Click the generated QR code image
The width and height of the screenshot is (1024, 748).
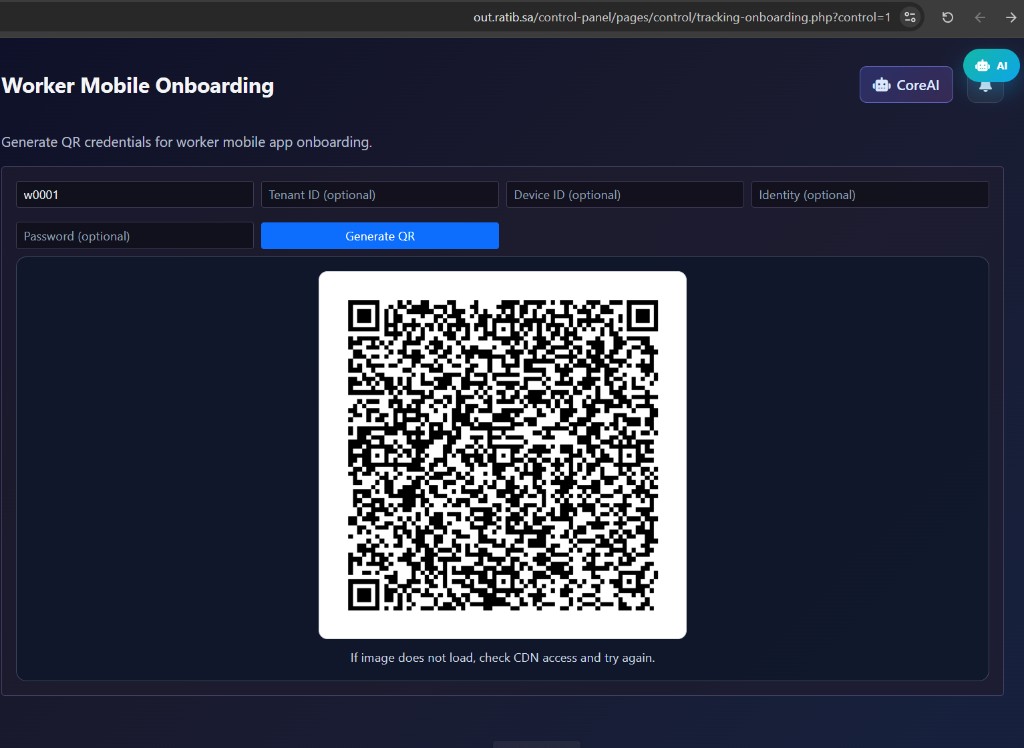(x=502, y=455)
